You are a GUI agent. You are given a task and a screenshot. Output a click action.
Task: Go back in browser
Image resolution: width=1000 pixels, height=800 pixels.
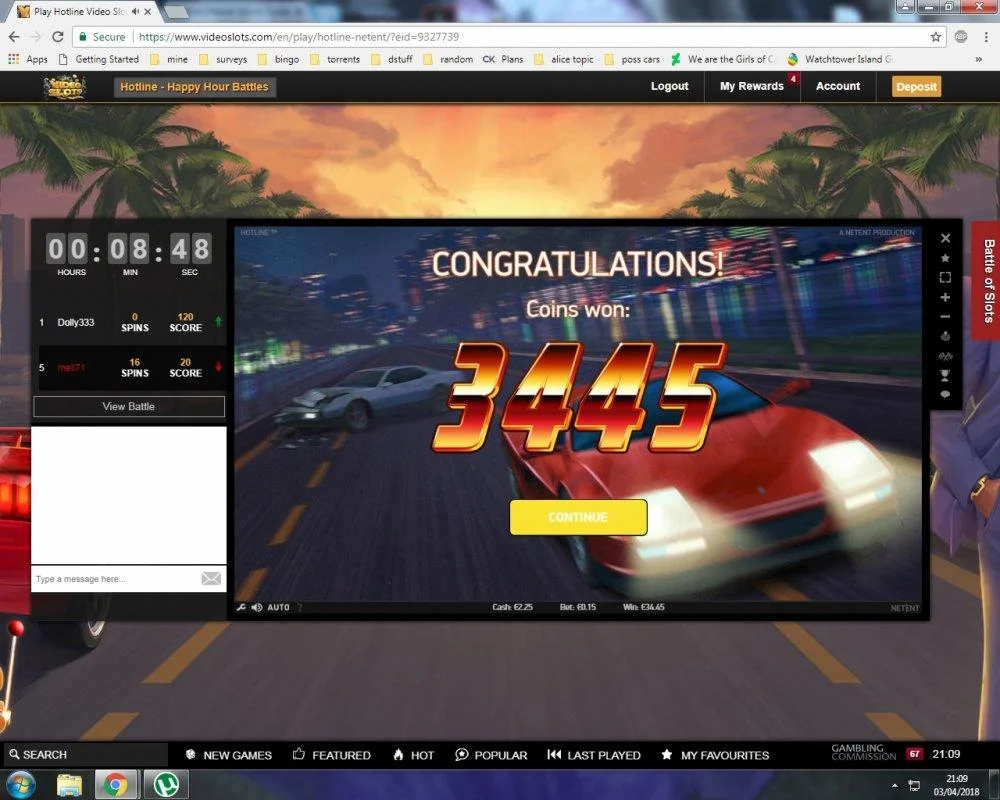[14, 37]
